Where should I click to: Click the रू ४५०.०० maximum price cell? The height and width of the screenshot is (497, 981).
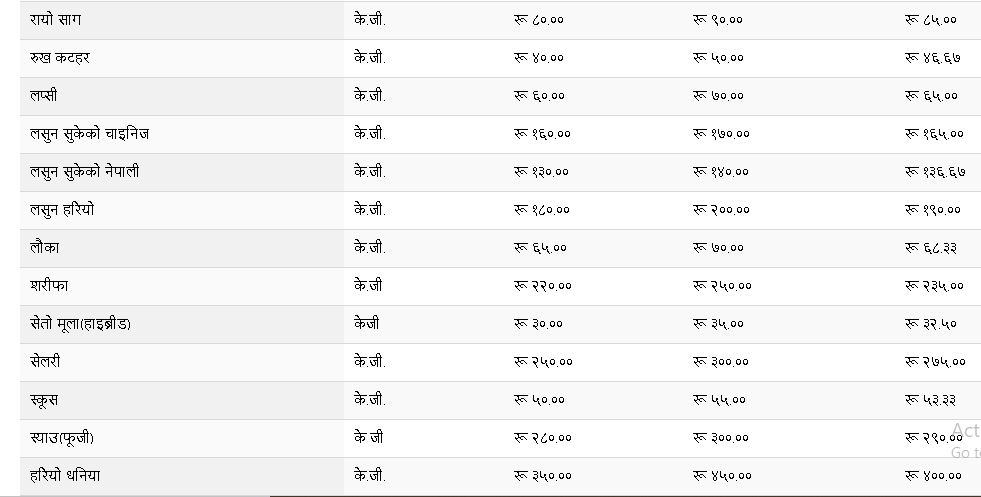click(722, 476)
